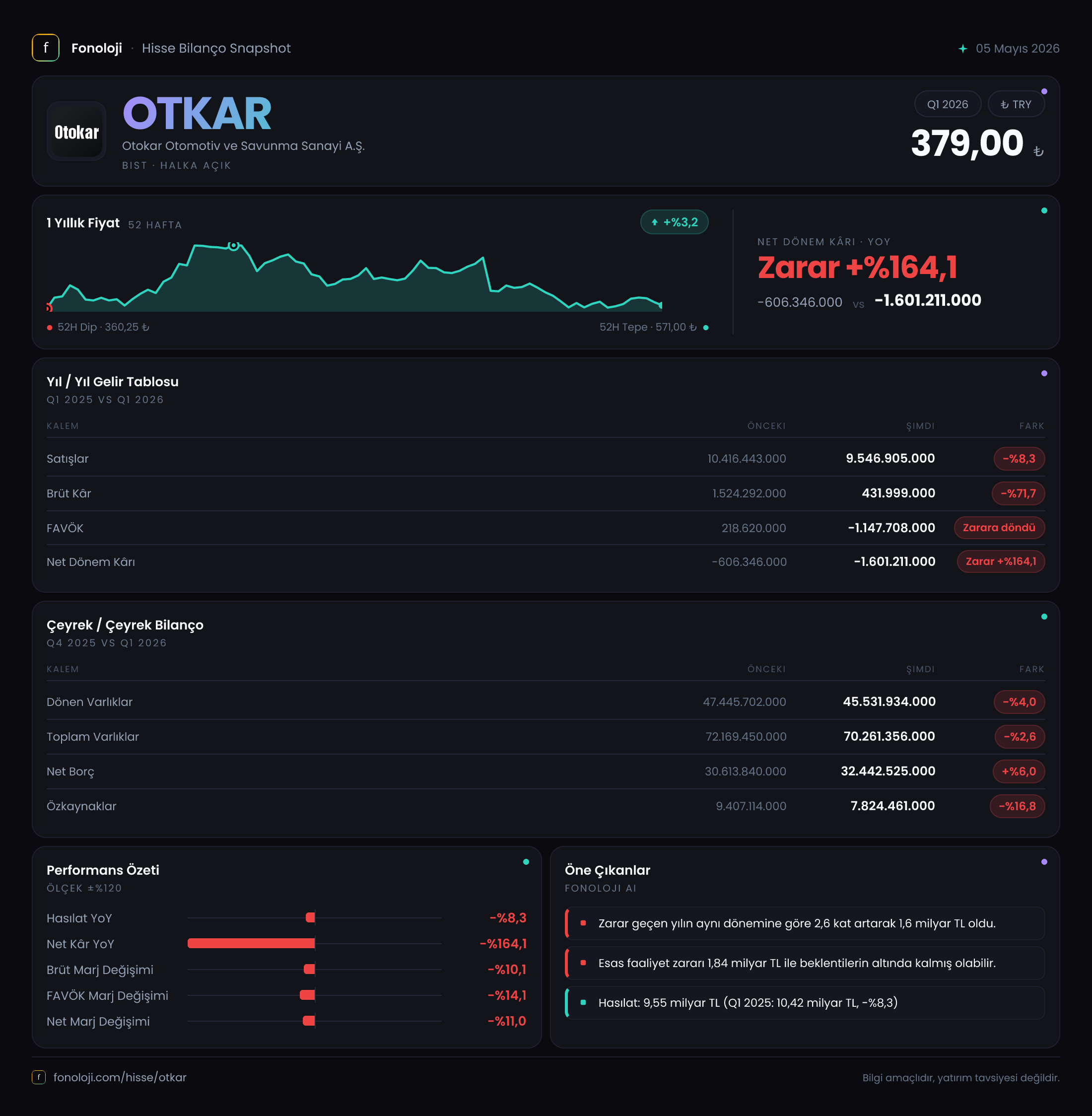Click the "Yıl / Yıl Gelir Tablosu" heading
Viewport: 1092px width, 1116px height.
[x=112, y=382]
